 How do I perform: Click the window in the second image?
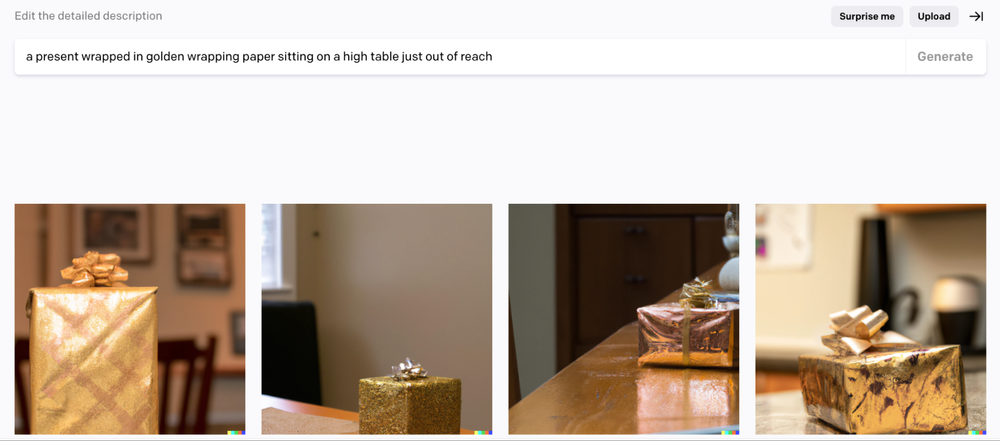272,246
